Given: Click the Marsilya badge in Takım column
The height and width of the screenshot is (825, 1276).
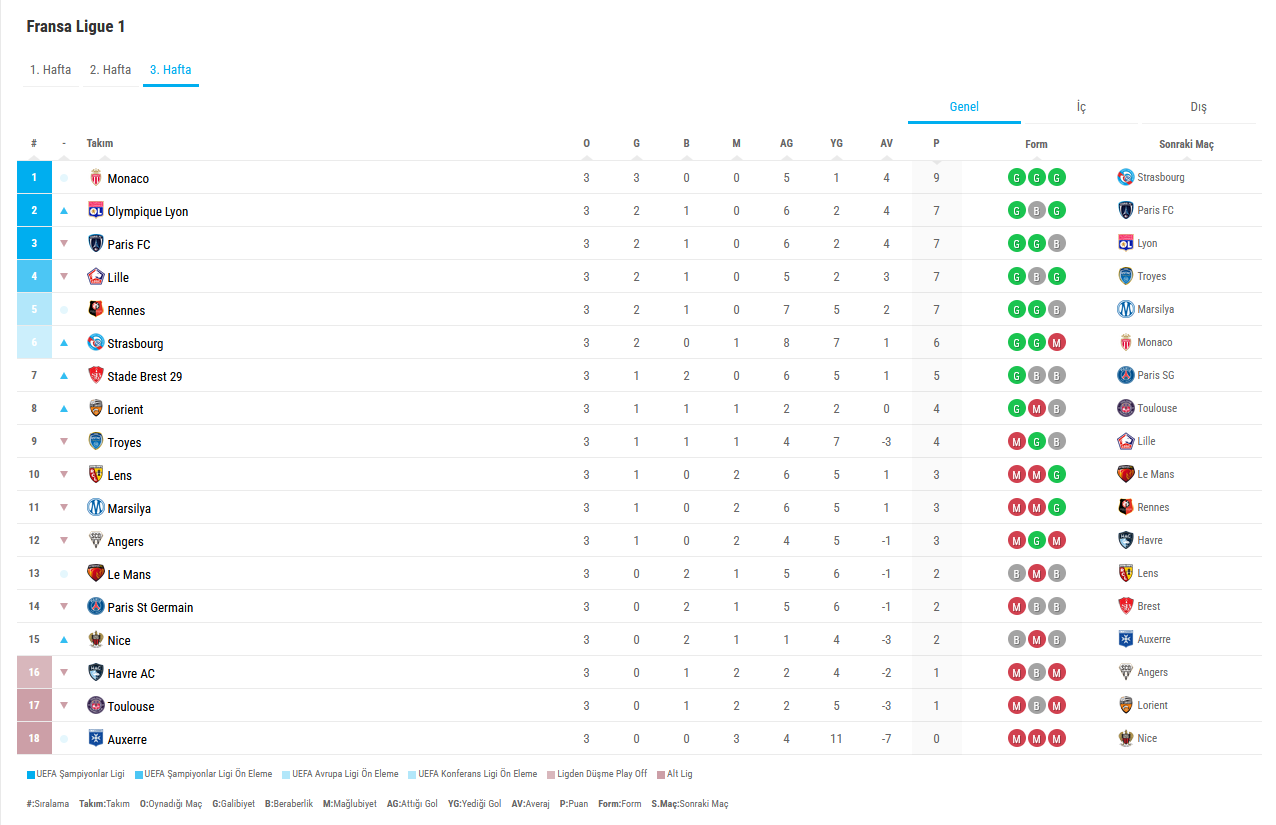Looking at the screenshot, I should click(96, 508).
